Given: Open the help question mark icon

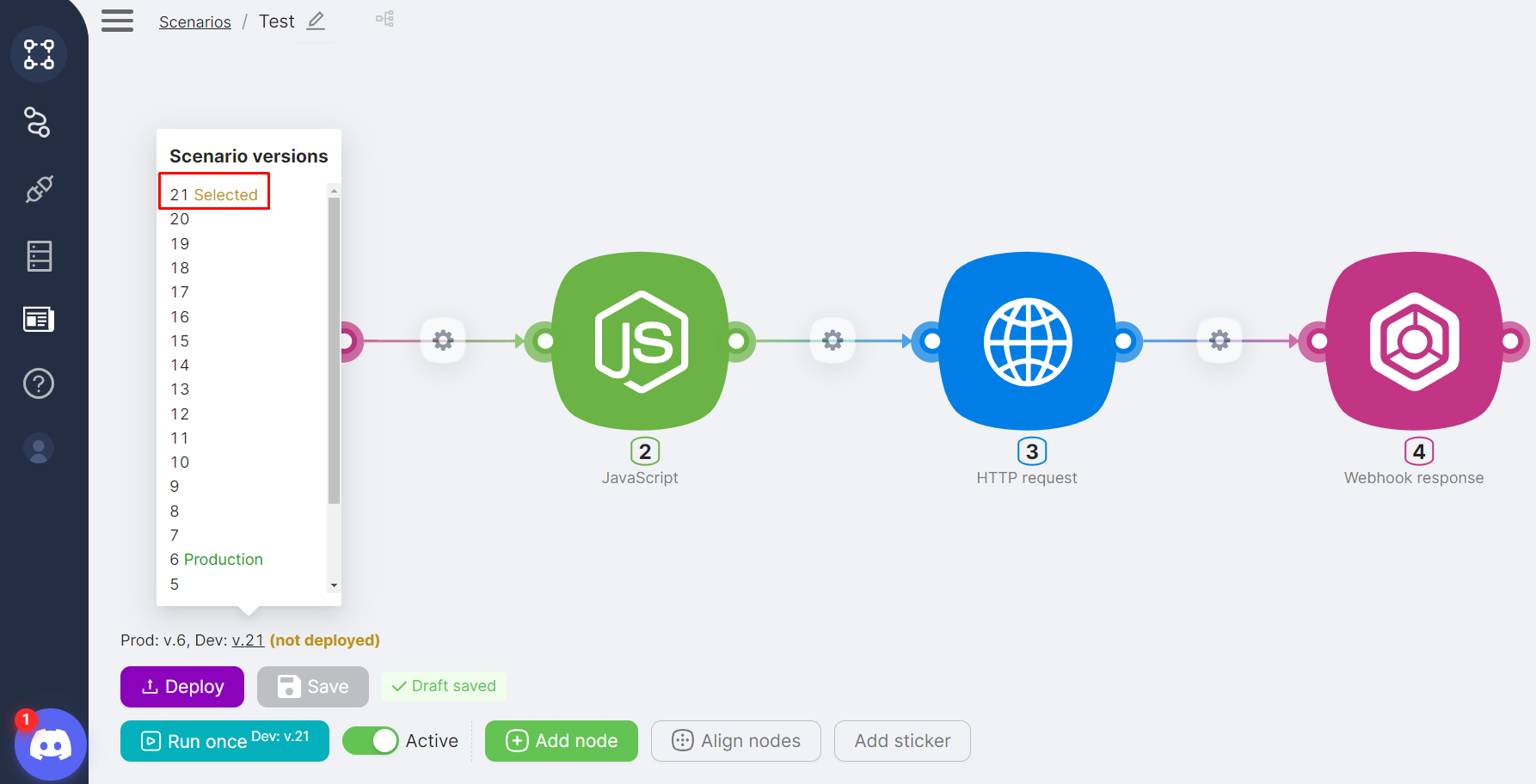Looking at the screenshot, I should [39, 383].
